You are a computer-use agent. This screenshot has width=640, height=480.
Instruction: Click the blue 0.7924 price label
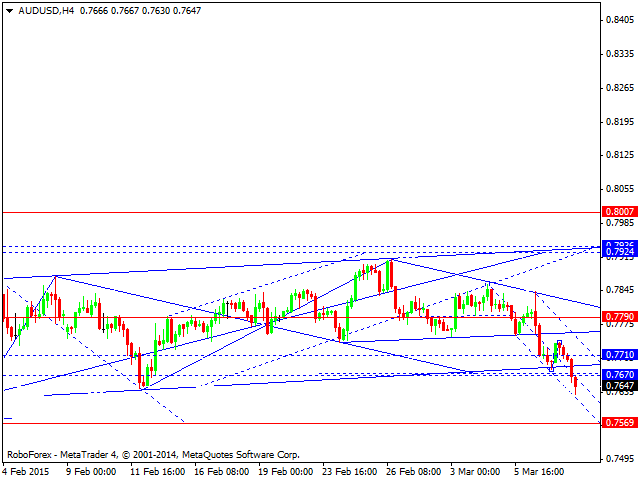(x=620, y=252)
